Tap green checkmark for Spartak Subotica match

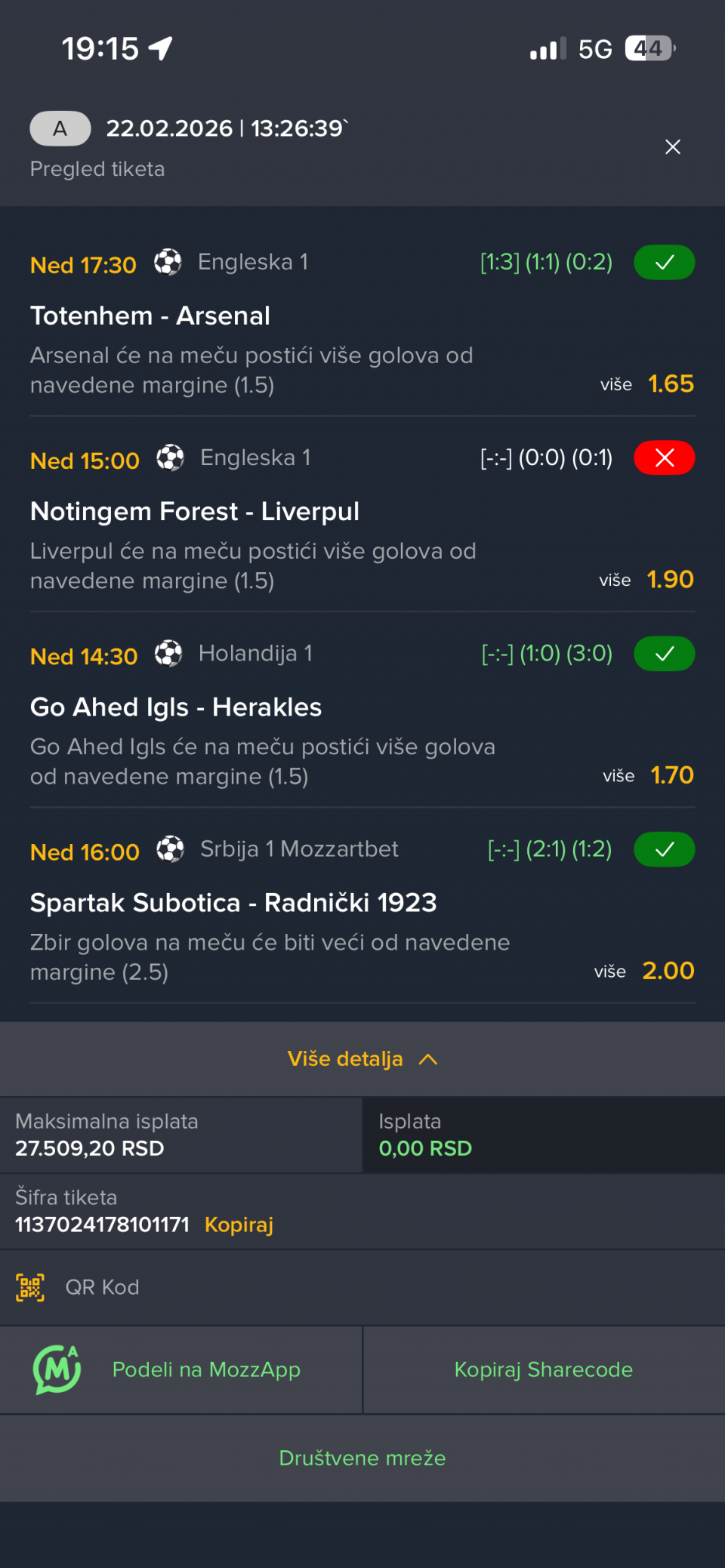664,849
